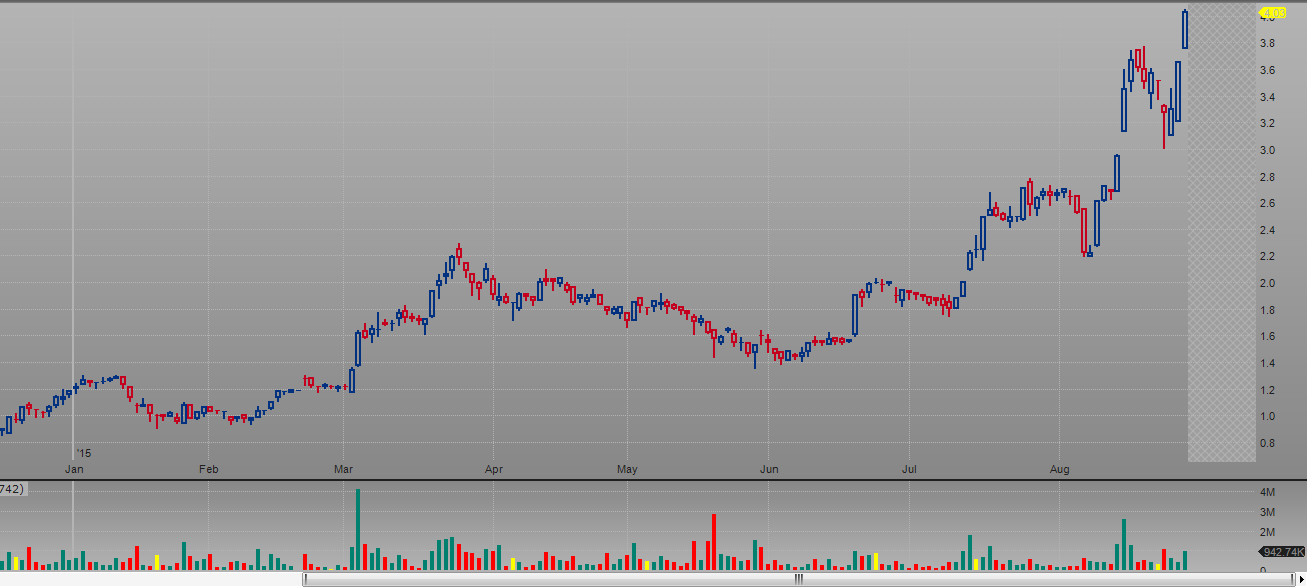
Task: Click the tallest green volume bar in early March
Action: pyautogui.click(x=357, y=530)
